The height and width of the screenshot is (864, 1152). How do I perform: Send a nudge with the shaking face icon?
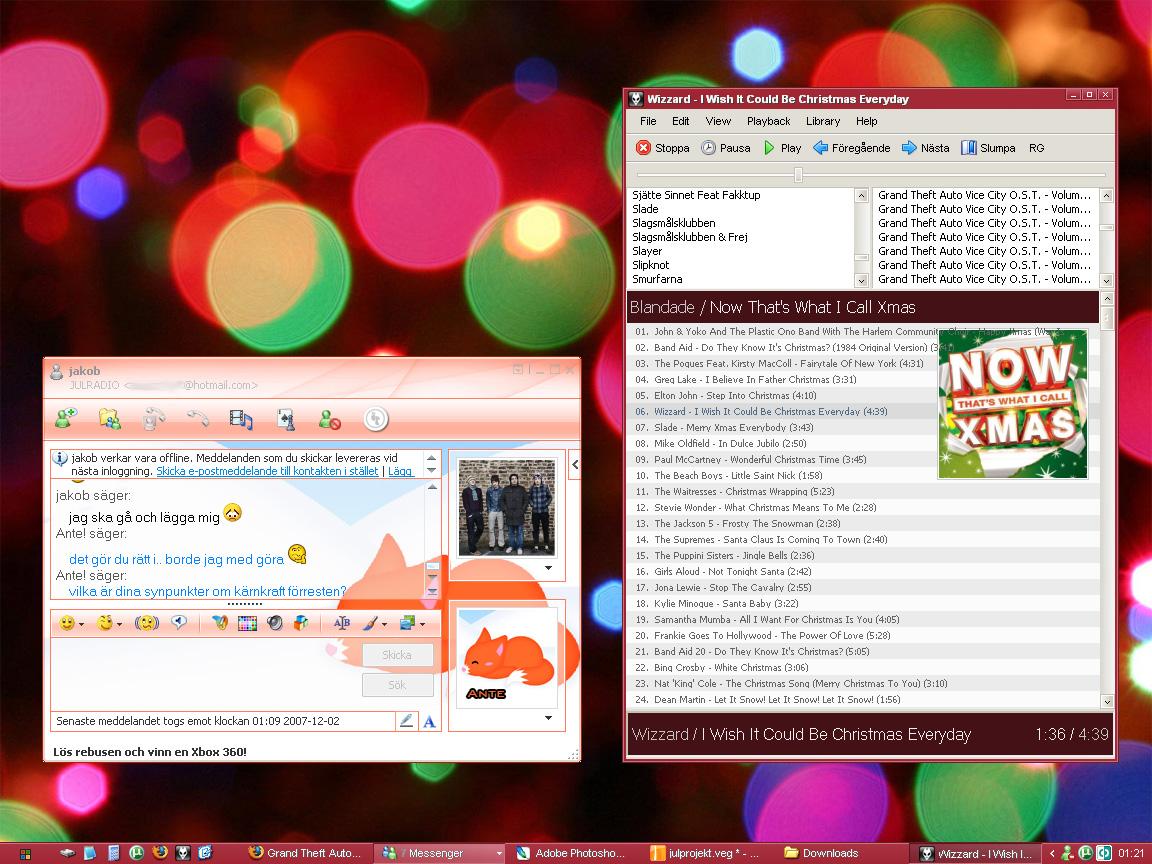click(x=147, y=623)
